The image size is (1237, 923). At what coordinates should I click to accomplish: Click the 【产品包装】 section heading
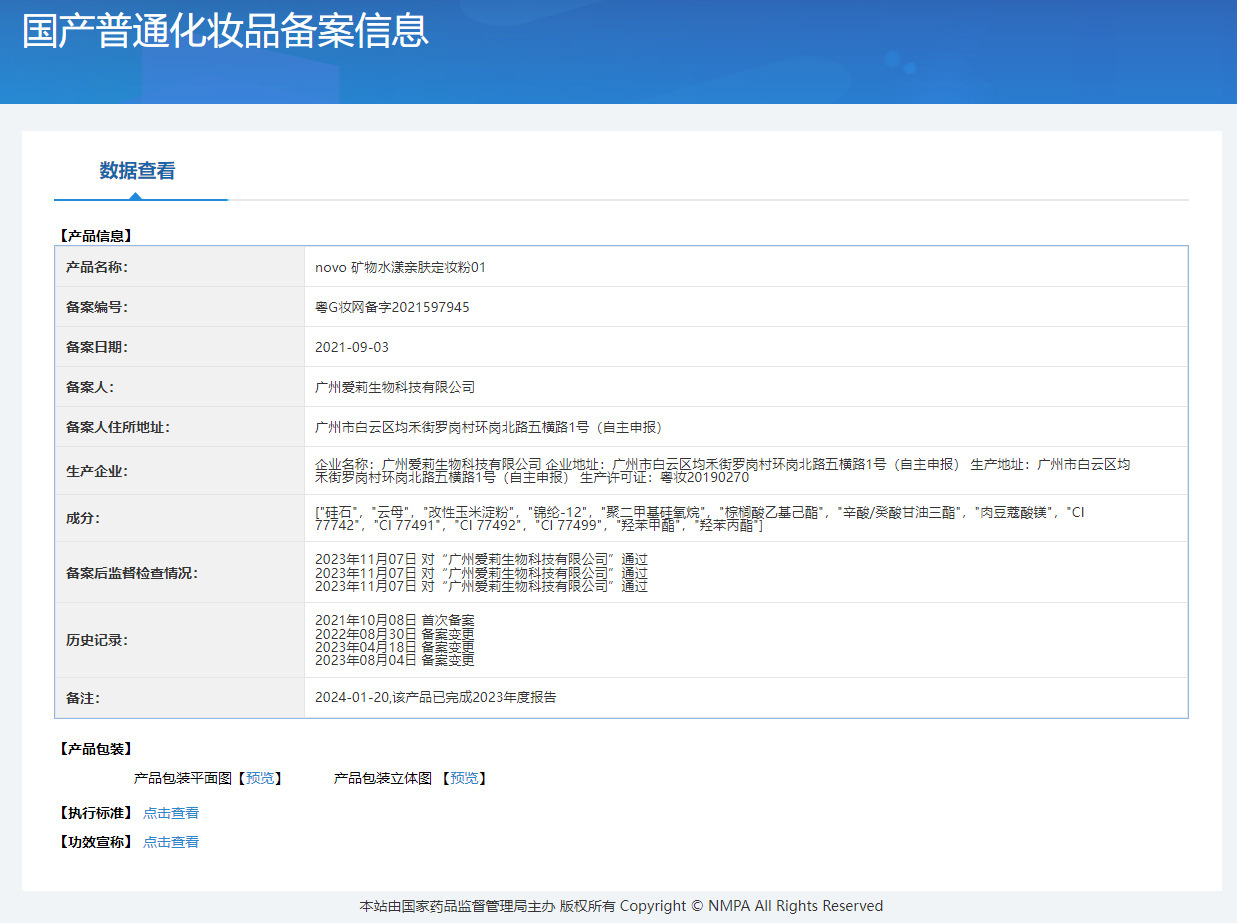click(x=96, y=749)
